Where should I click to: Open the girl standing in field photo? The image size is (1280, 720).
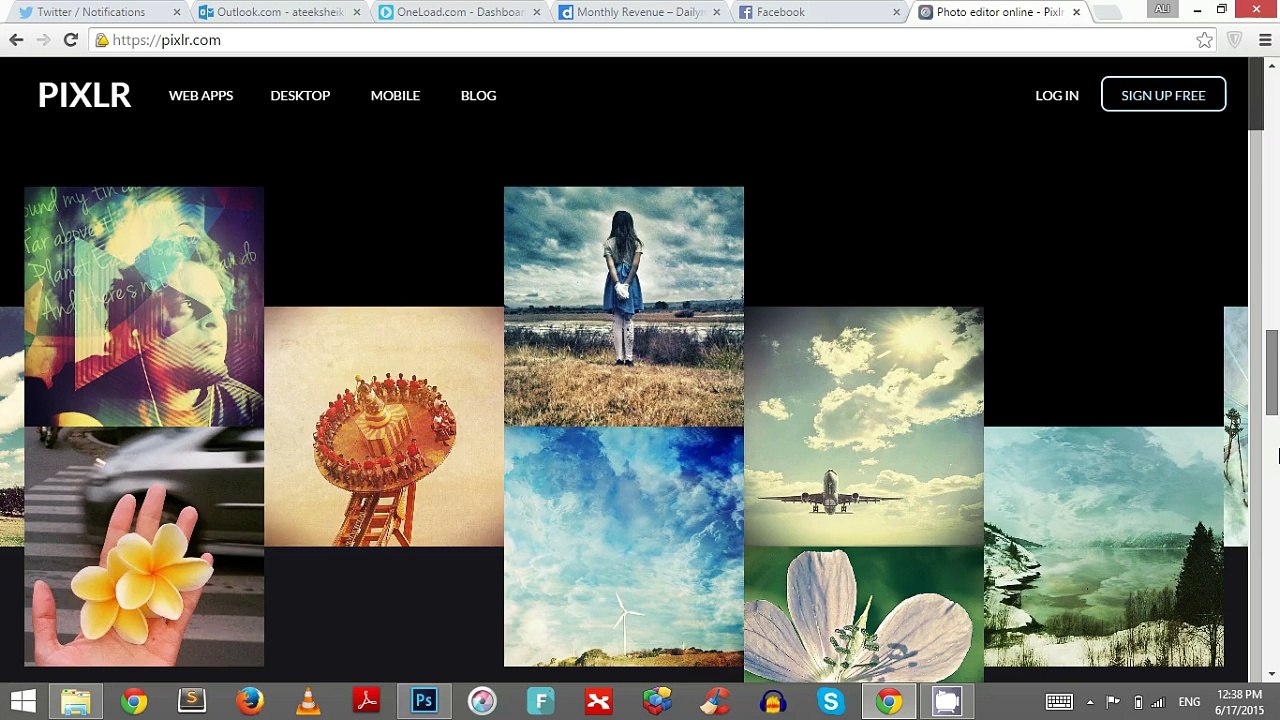tap(624, 306)
